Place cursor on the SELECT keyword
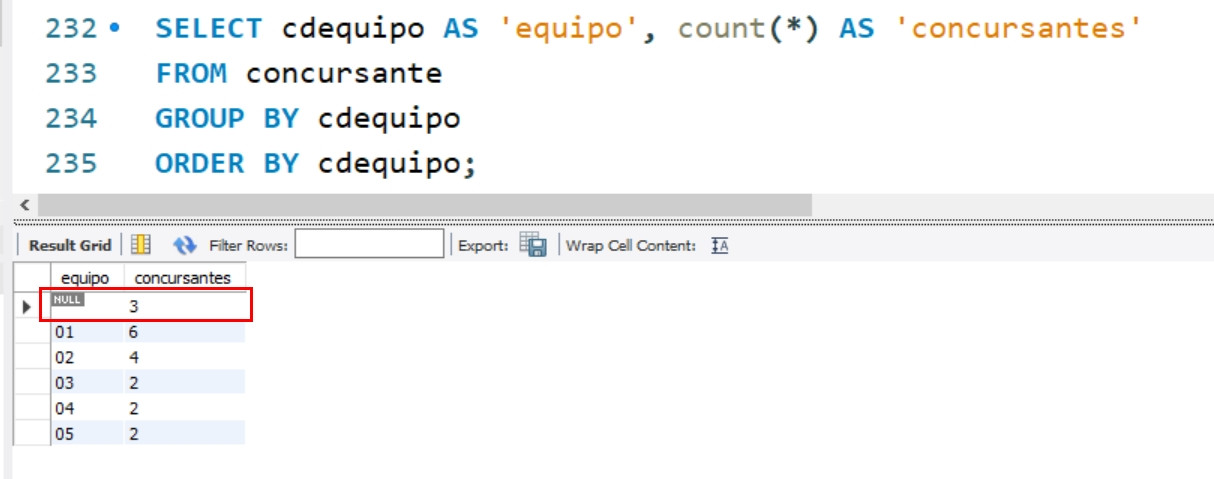The height and width of the screenshot is (479, 1214). (x=209, y=28)
